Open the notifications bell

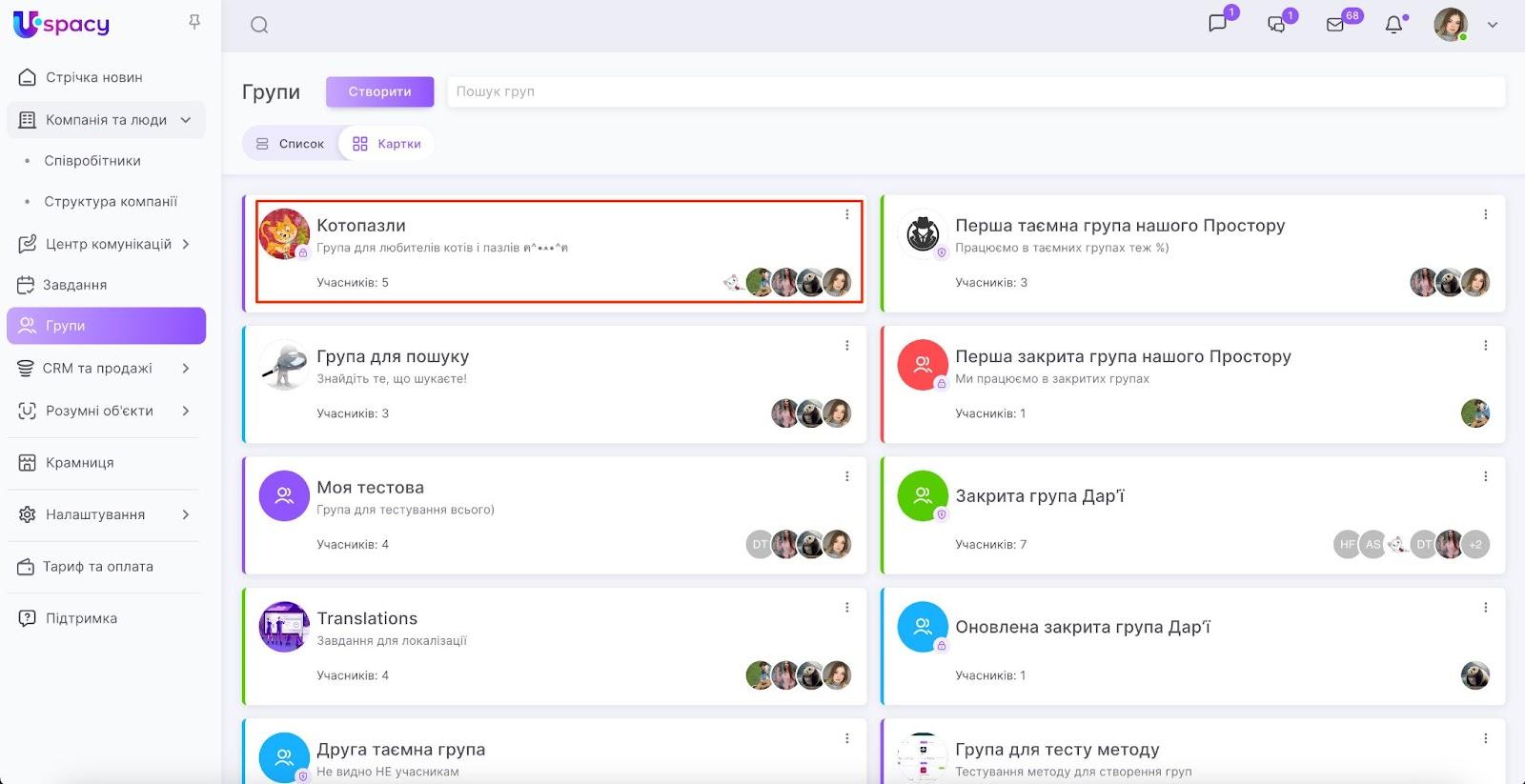1393,25
